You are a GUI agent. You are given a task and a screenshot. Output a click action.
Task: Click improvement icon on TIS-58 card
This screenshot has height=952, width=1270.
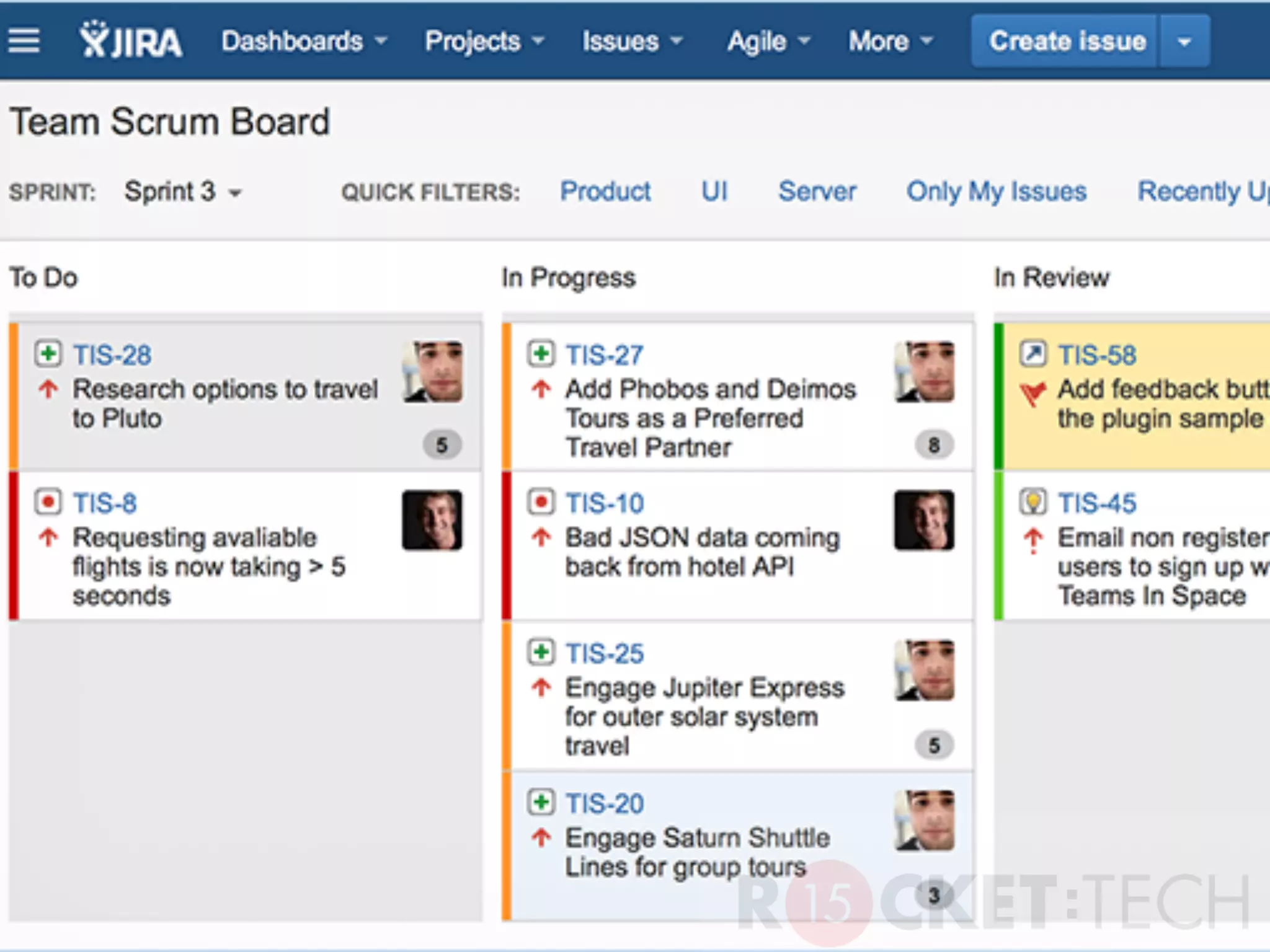click(x=1033, y=354)
